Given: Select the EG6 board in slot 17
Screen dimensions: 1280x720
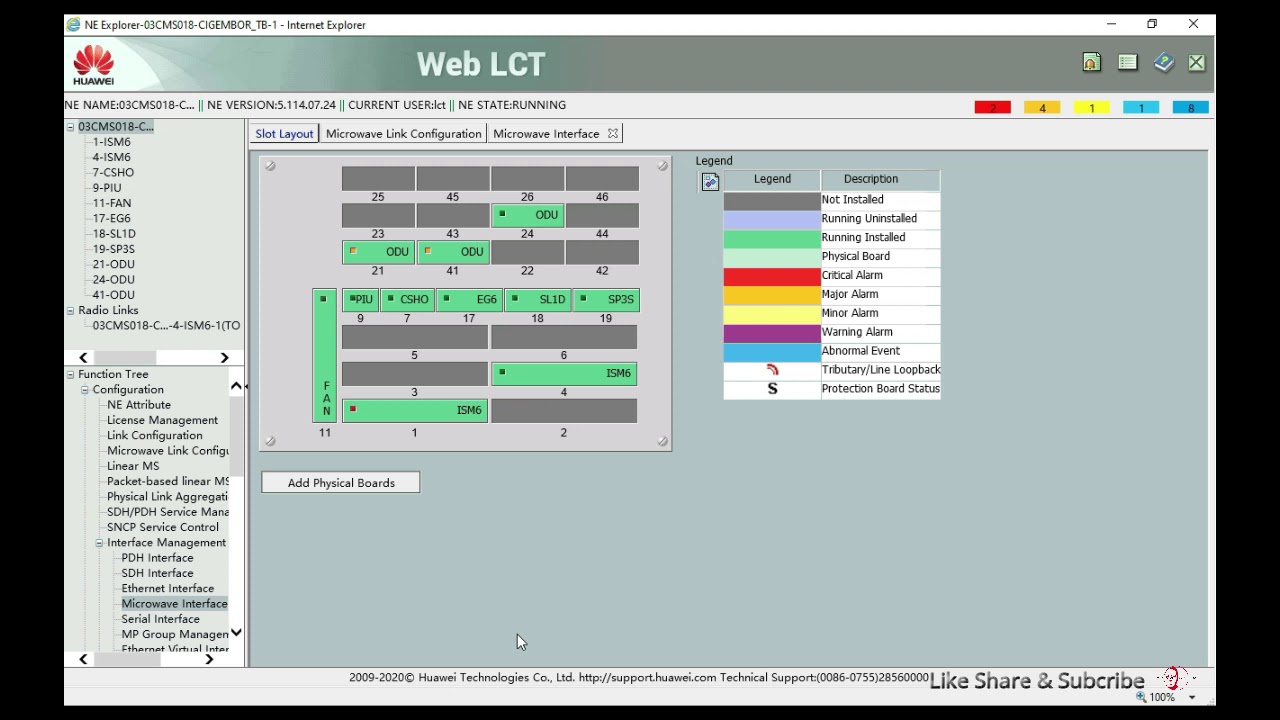Looking at the screenshot, I should tap(470, 299).
